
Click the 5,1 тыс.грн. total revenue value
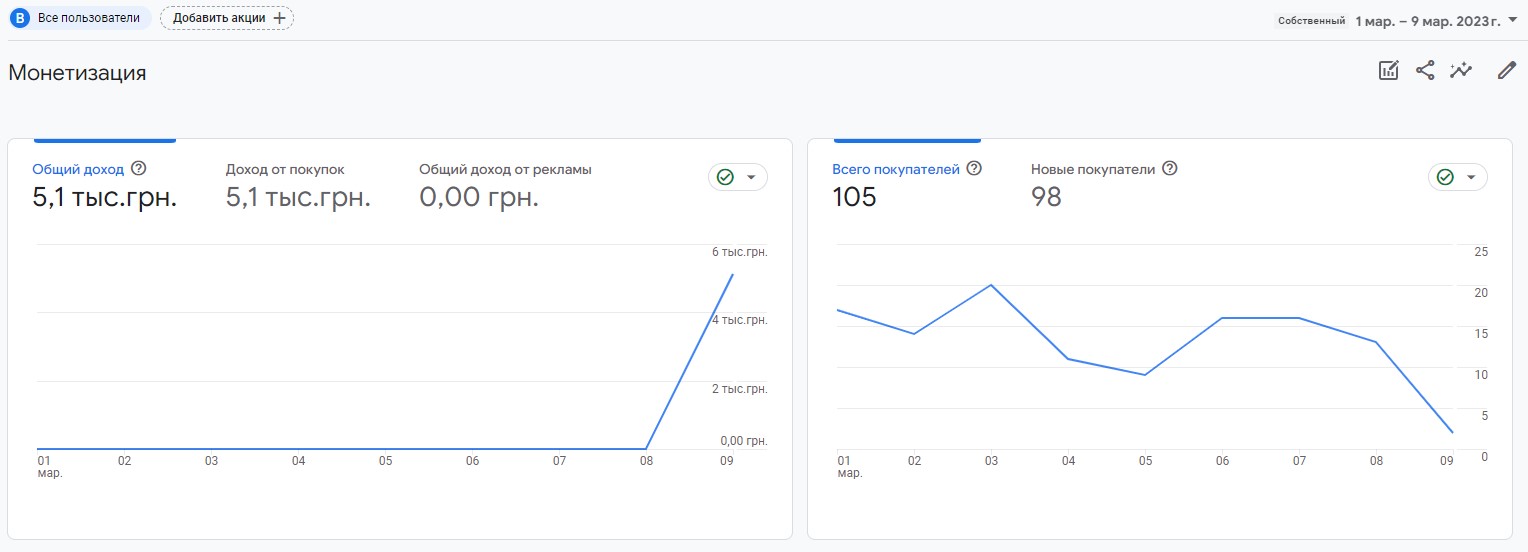[105, 197]
